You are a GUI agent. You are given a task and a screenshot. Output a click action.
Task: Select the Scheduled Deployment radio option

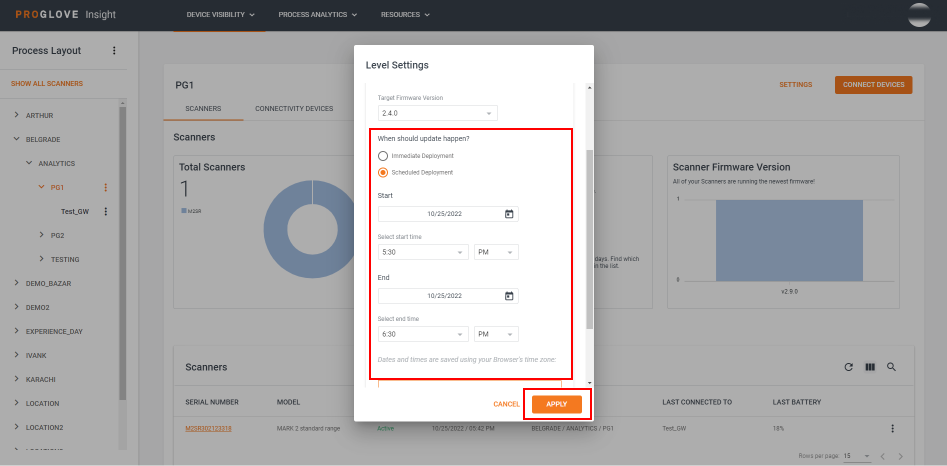click(x=383, y=172)
